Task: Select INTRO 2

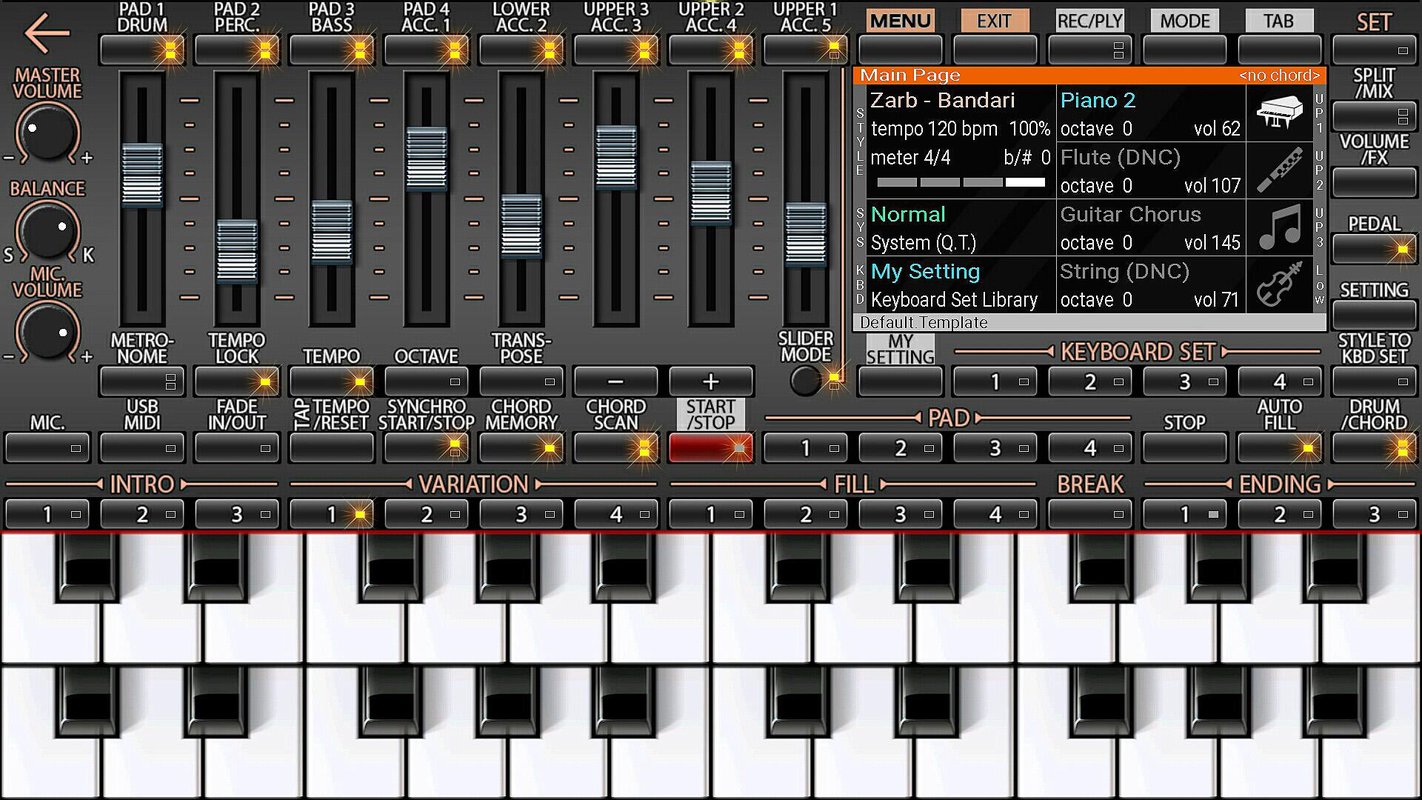Action: [x=142, y=514]
